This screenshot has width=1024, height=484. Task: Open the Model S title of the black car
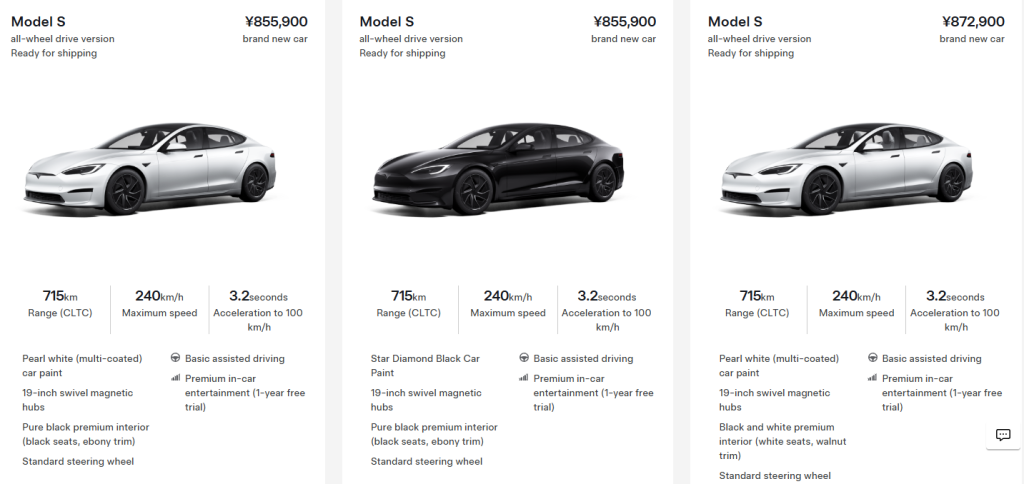pos(387,21)
